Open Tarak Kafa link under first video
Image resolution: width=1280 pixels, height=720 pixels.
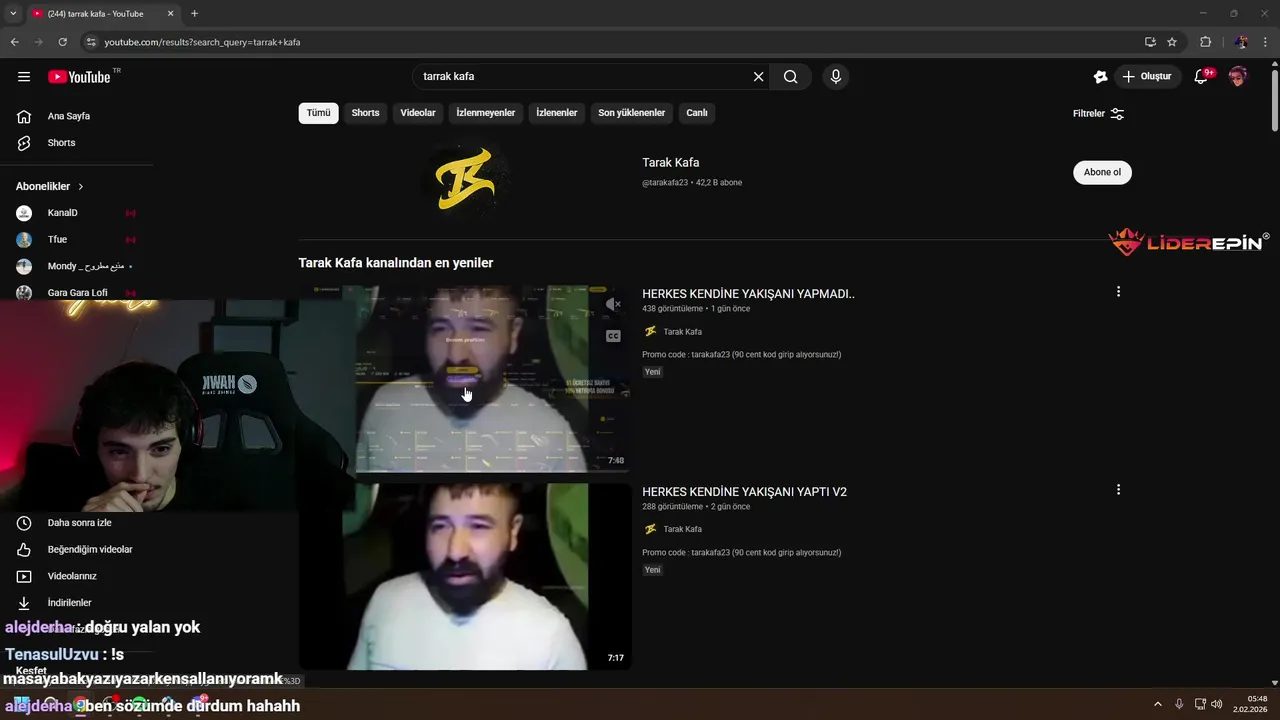[682, 332]
